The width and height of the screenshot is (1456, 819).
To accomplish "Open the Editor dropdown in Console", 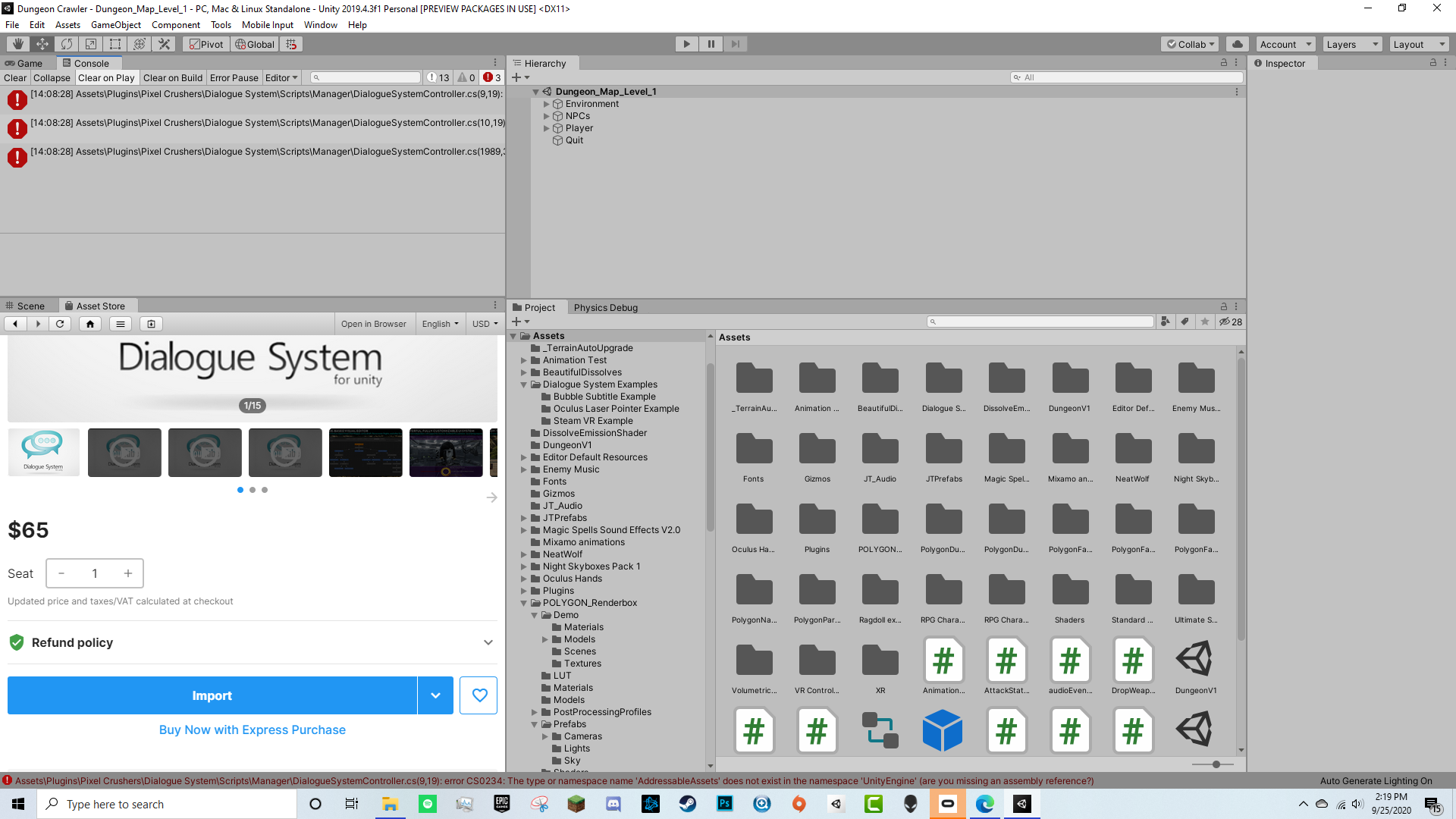I will (281, 77).
